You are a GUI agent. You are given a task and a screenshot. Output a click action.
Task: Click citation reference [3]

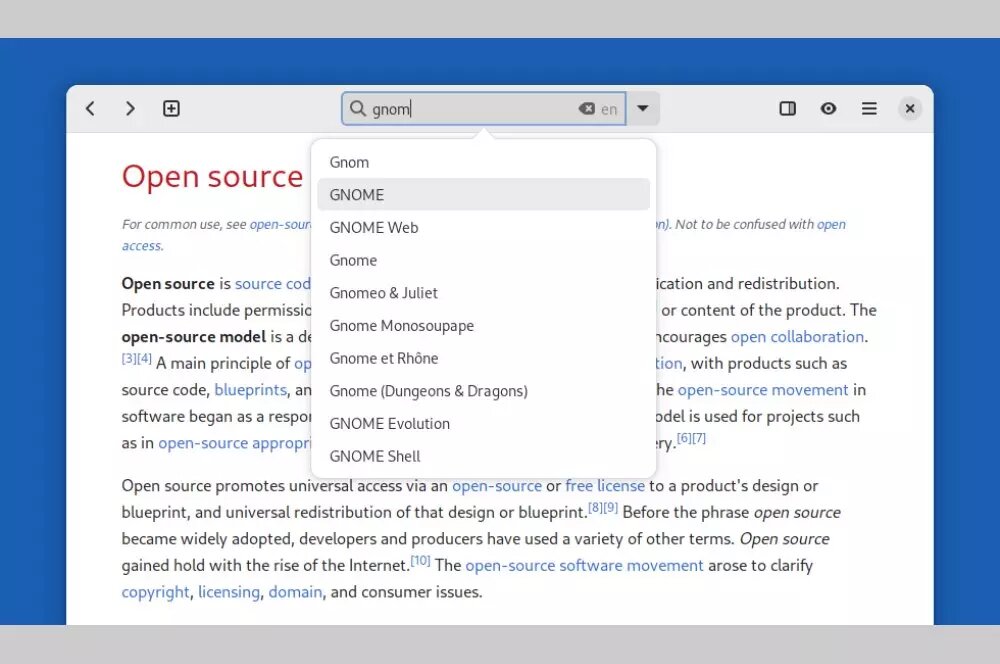tap(129, 358)
